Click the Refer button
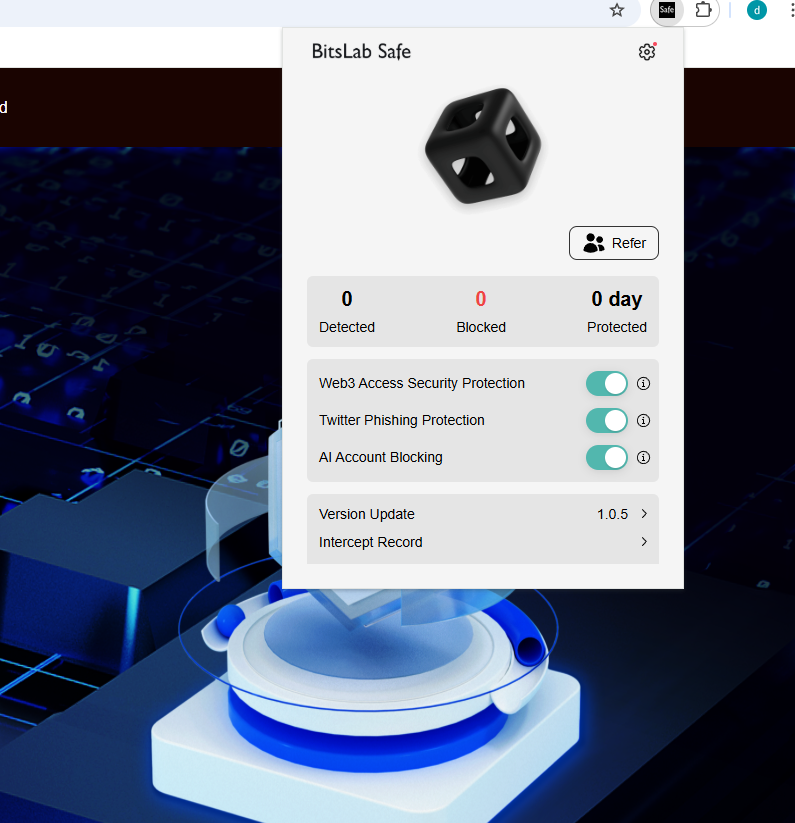This screenshot has width=795, height=823. 613,243
